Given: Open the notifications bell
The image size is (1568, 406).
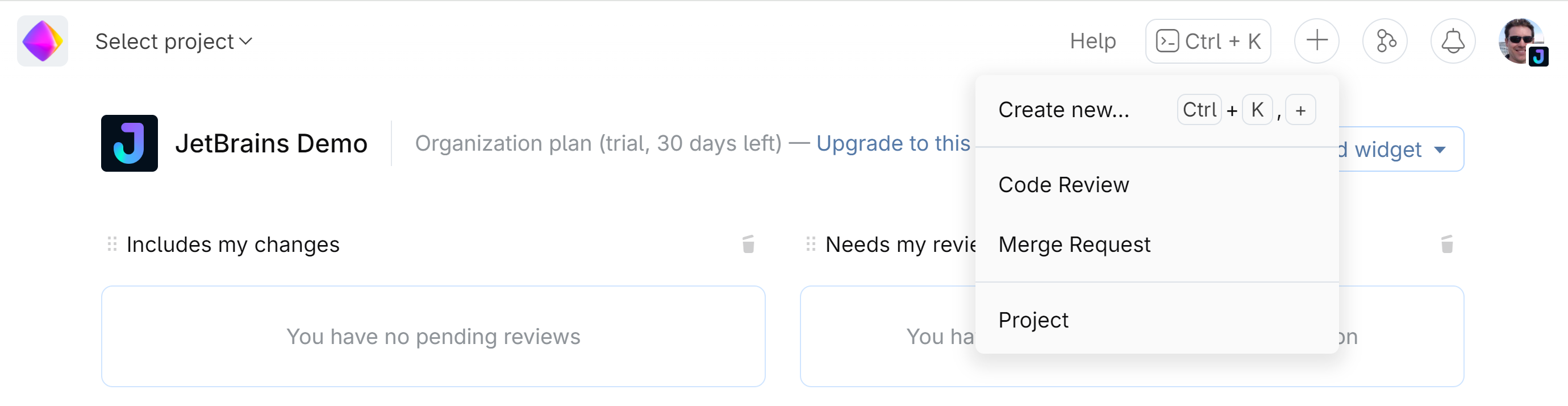Looking at the screenshot, I should [x=1452, y=41].
